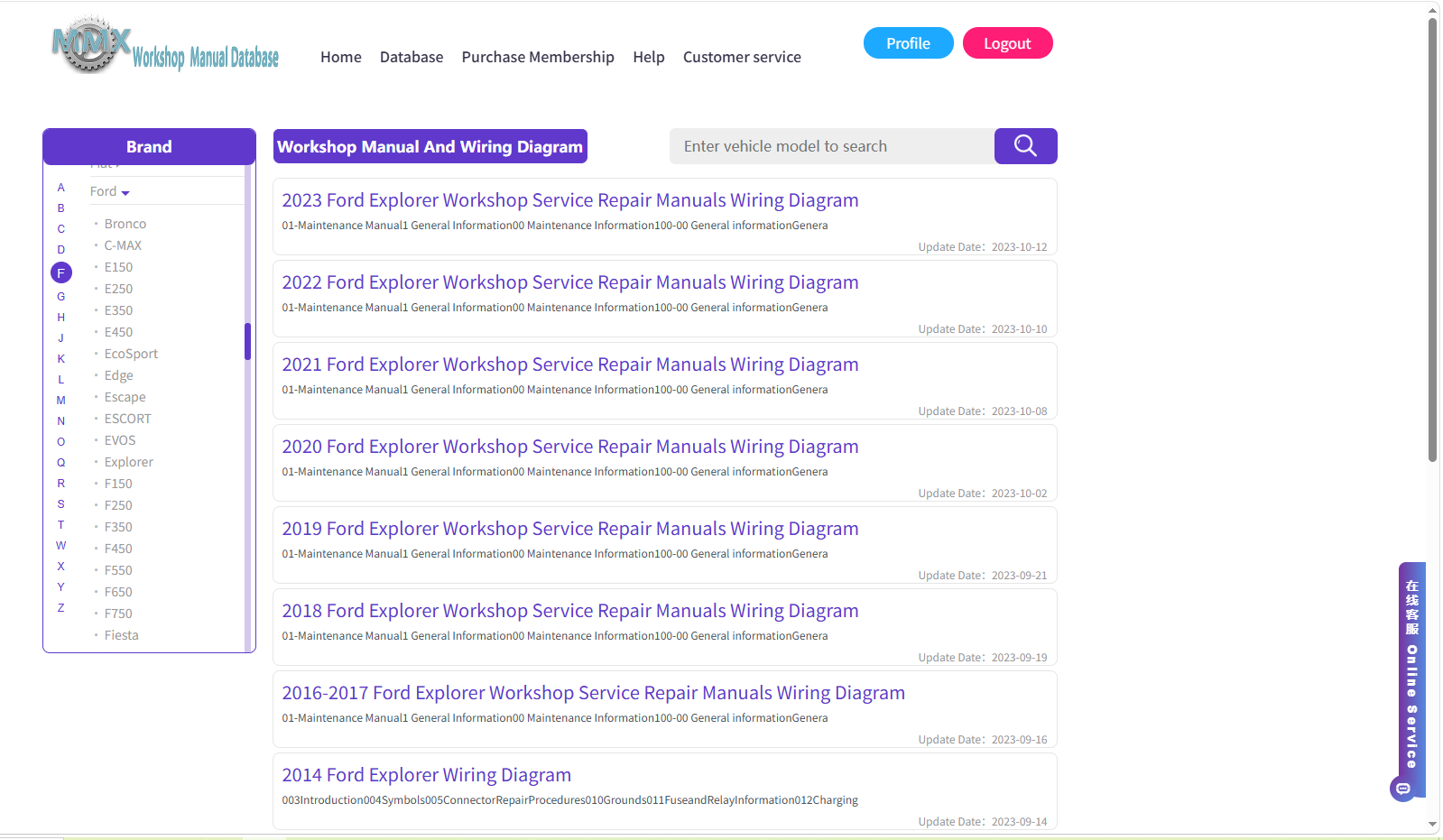This screenshot has height=840, width=1443.
Task: Select F150 in the model list
Action: point(118,484)
